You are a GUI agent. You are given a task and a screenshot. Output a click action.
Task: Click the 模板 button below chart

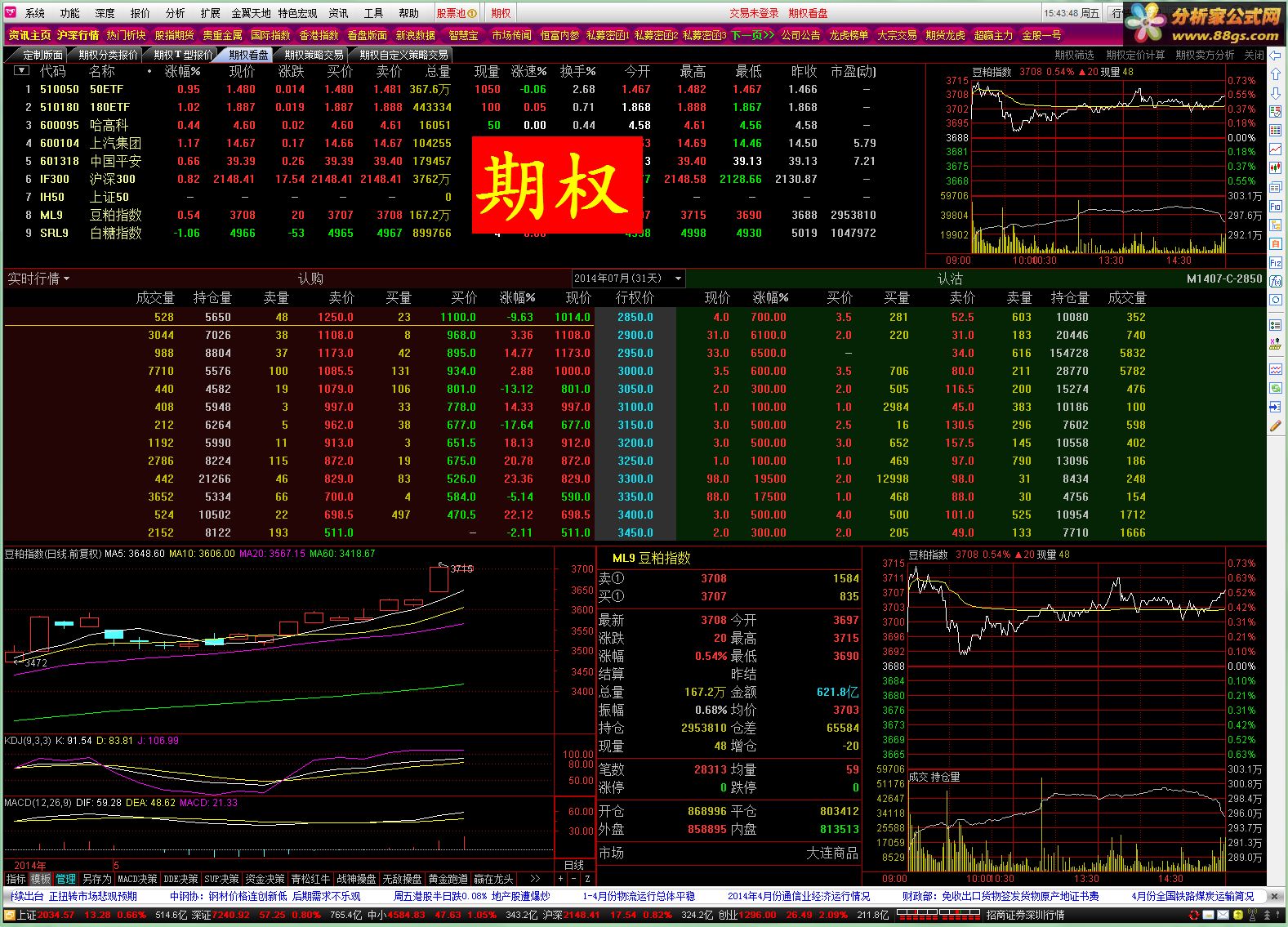tap(41, 879)
